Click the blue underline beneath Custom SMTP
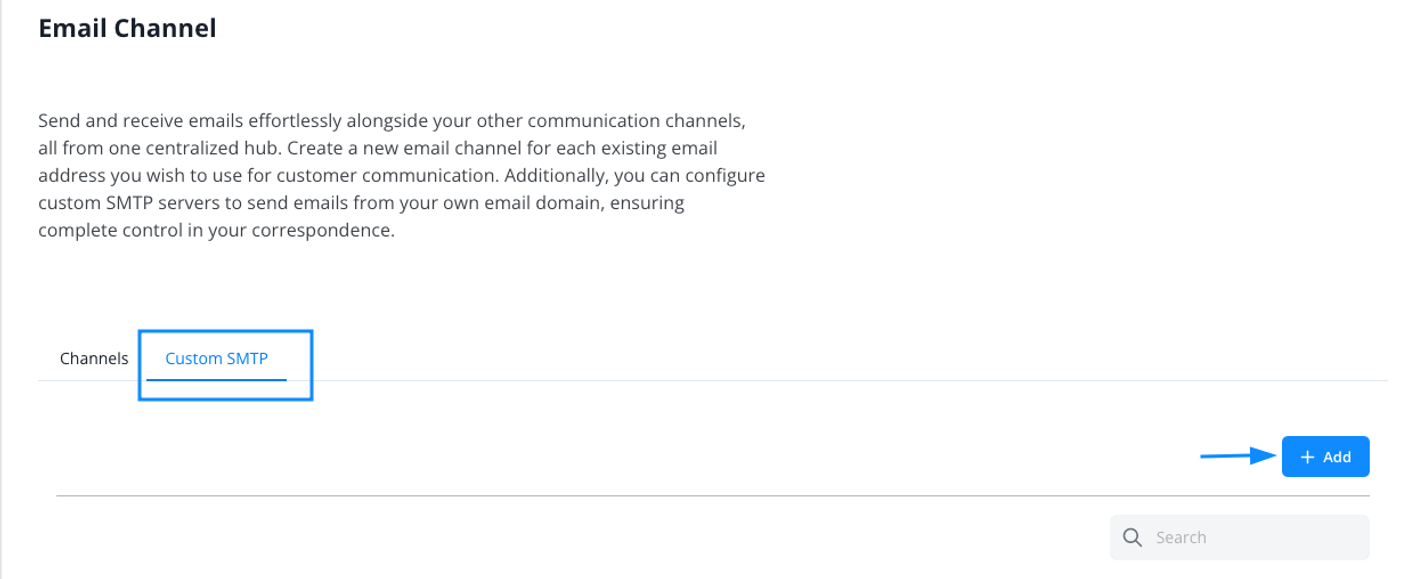The image size is (1416, 579). [216, 379]
